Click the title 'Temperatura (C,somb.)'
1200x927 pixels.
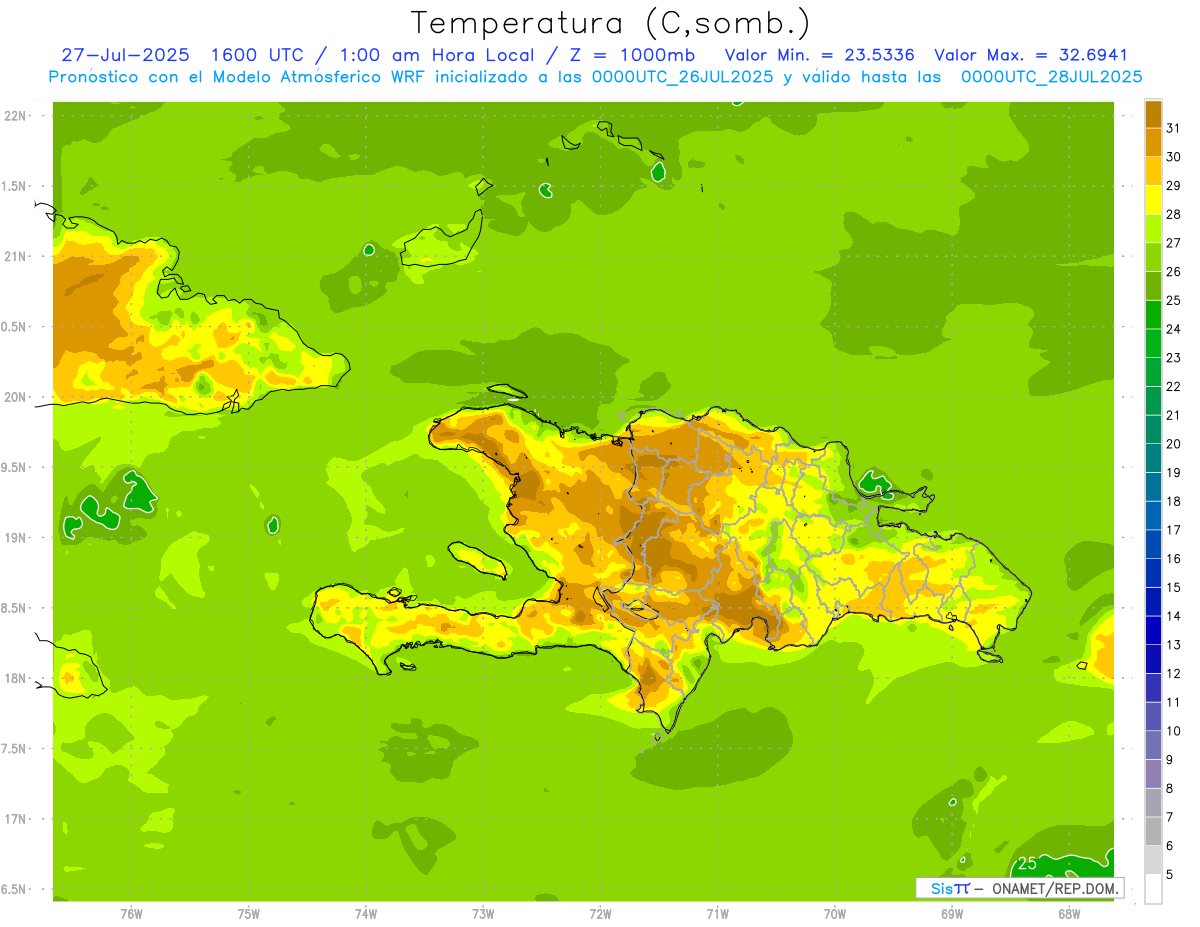611,23
